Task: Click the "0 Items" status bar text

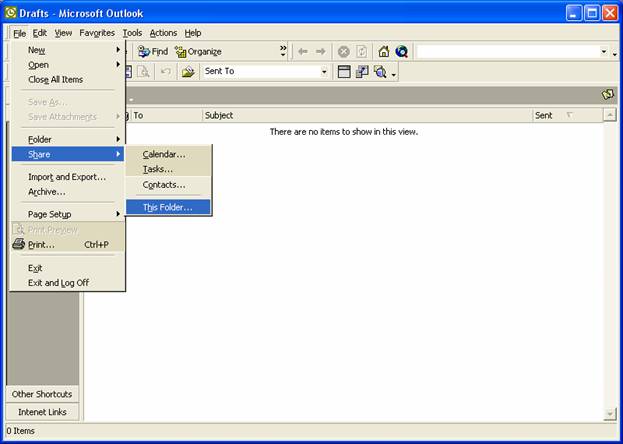Action: click(21, 431)
